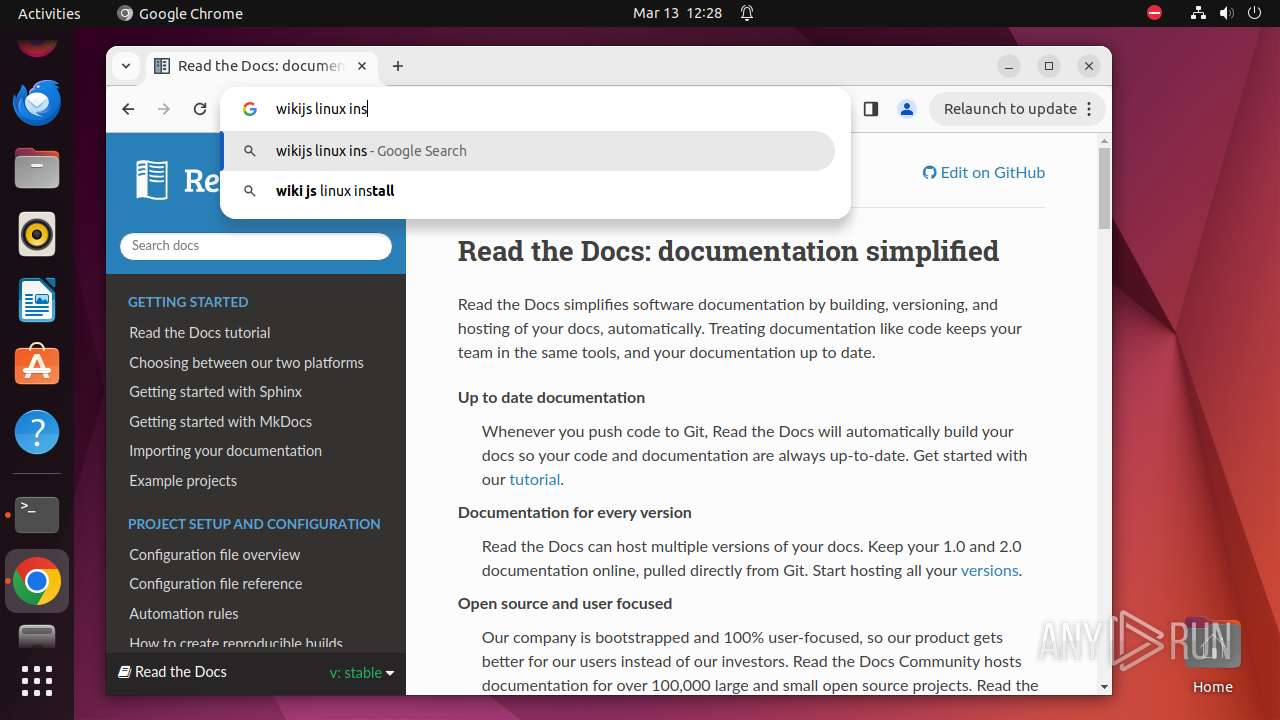Click Relaunch to update button
The image size is (1280, 720).
tap(1010, 109)
